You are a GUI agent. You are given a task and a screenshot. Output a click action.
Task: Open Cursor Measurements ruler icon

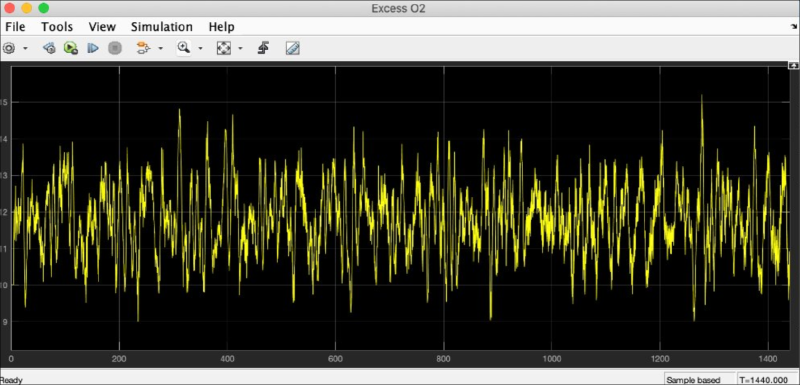[292, 48]
